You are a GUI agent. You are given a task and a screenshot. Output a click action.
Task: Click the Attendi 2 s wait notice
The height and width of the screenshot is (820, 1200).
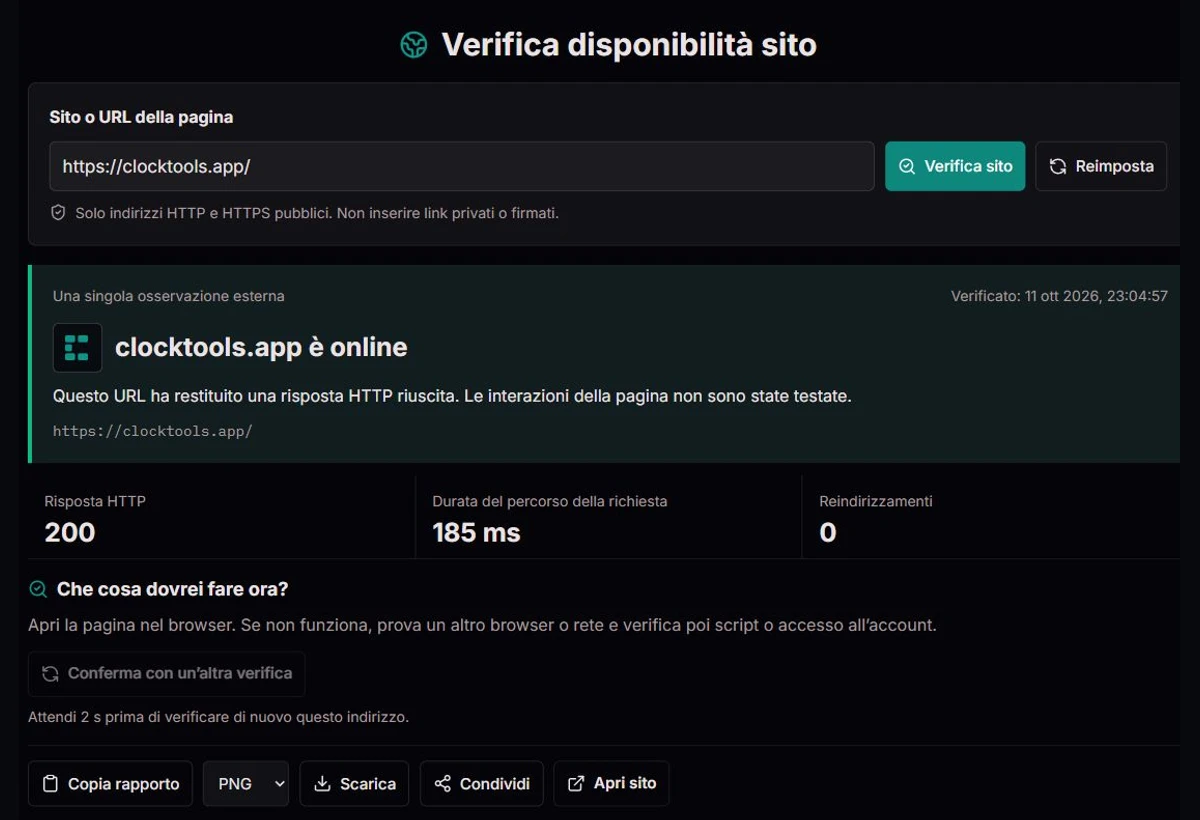coord(218,717)
